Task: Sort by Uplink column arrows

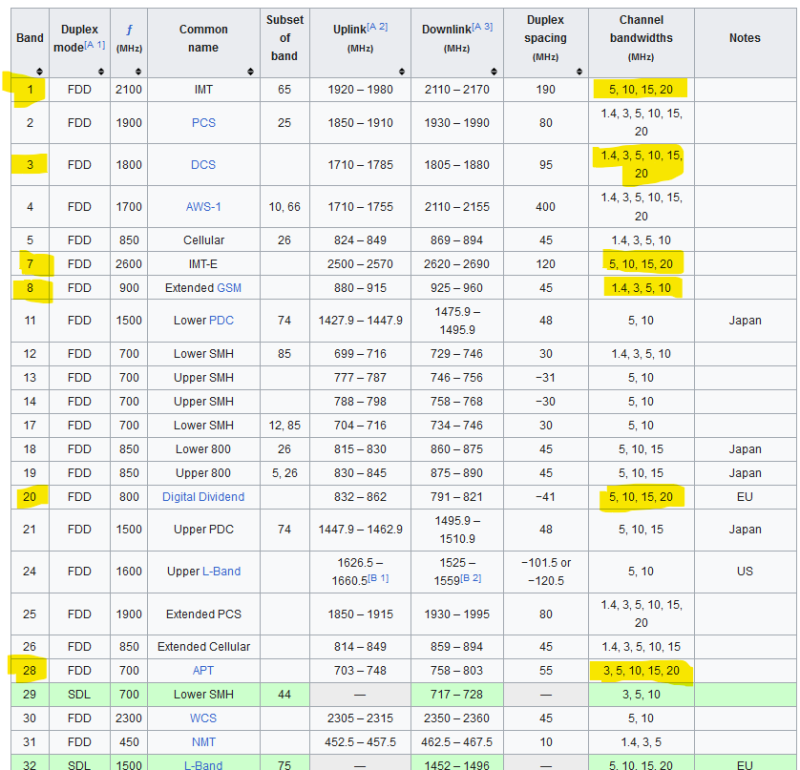Action: click(x=402, y=71)
